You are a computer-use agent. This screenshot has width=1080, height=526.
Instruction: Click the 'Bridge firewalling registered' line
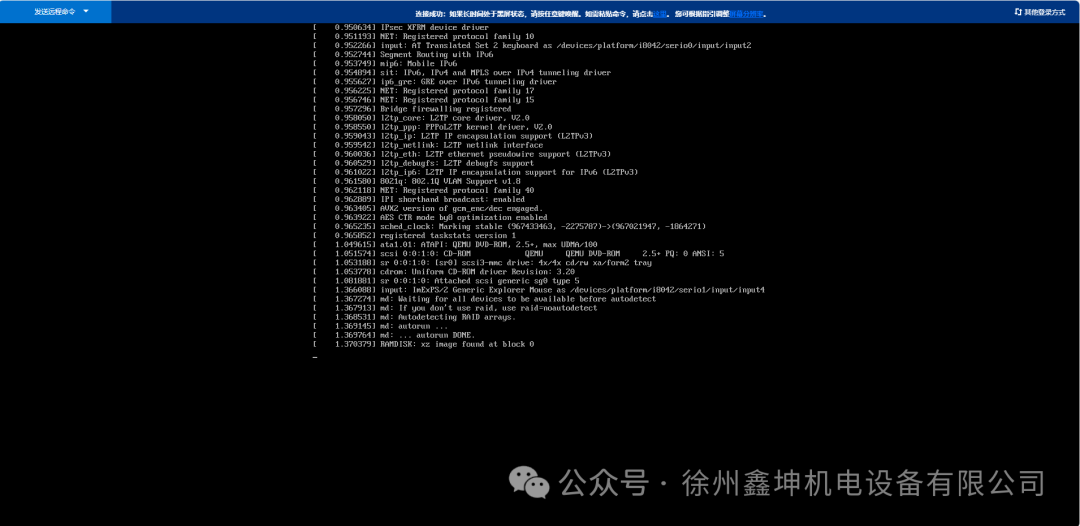coord(412,109)
